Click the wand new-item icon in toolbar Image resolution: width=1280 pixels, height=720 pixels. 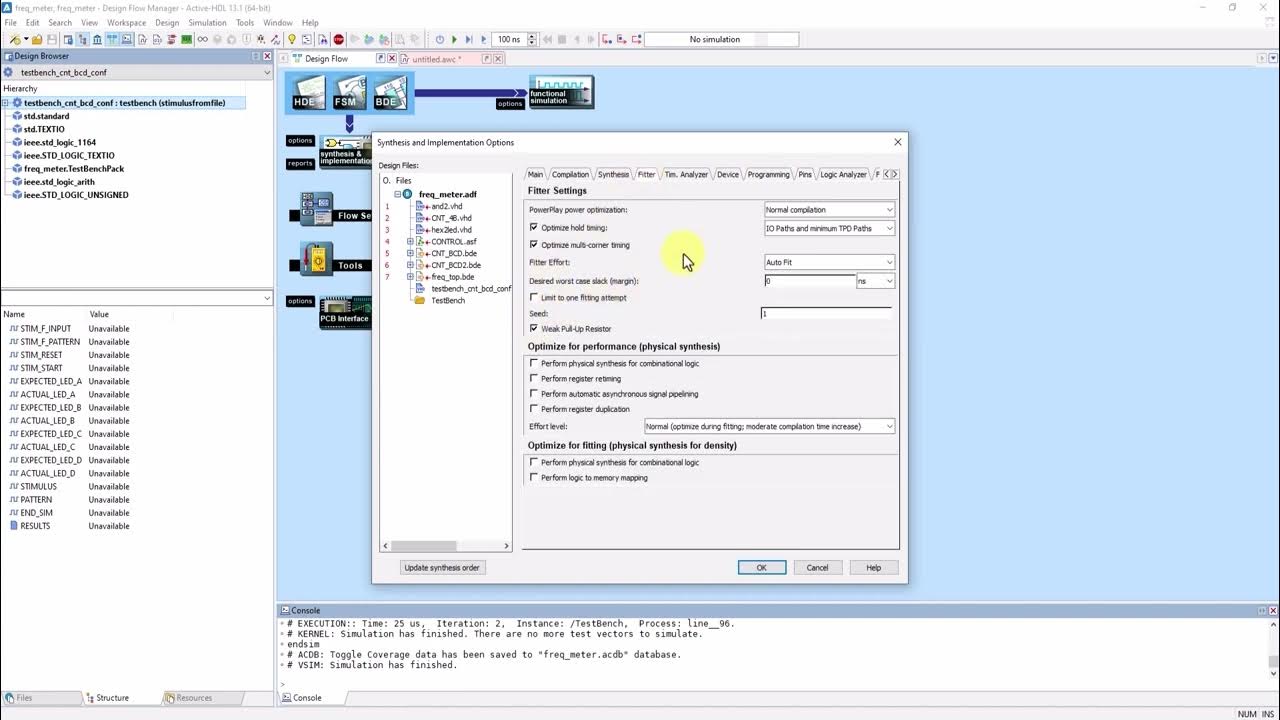click(14, 40)
